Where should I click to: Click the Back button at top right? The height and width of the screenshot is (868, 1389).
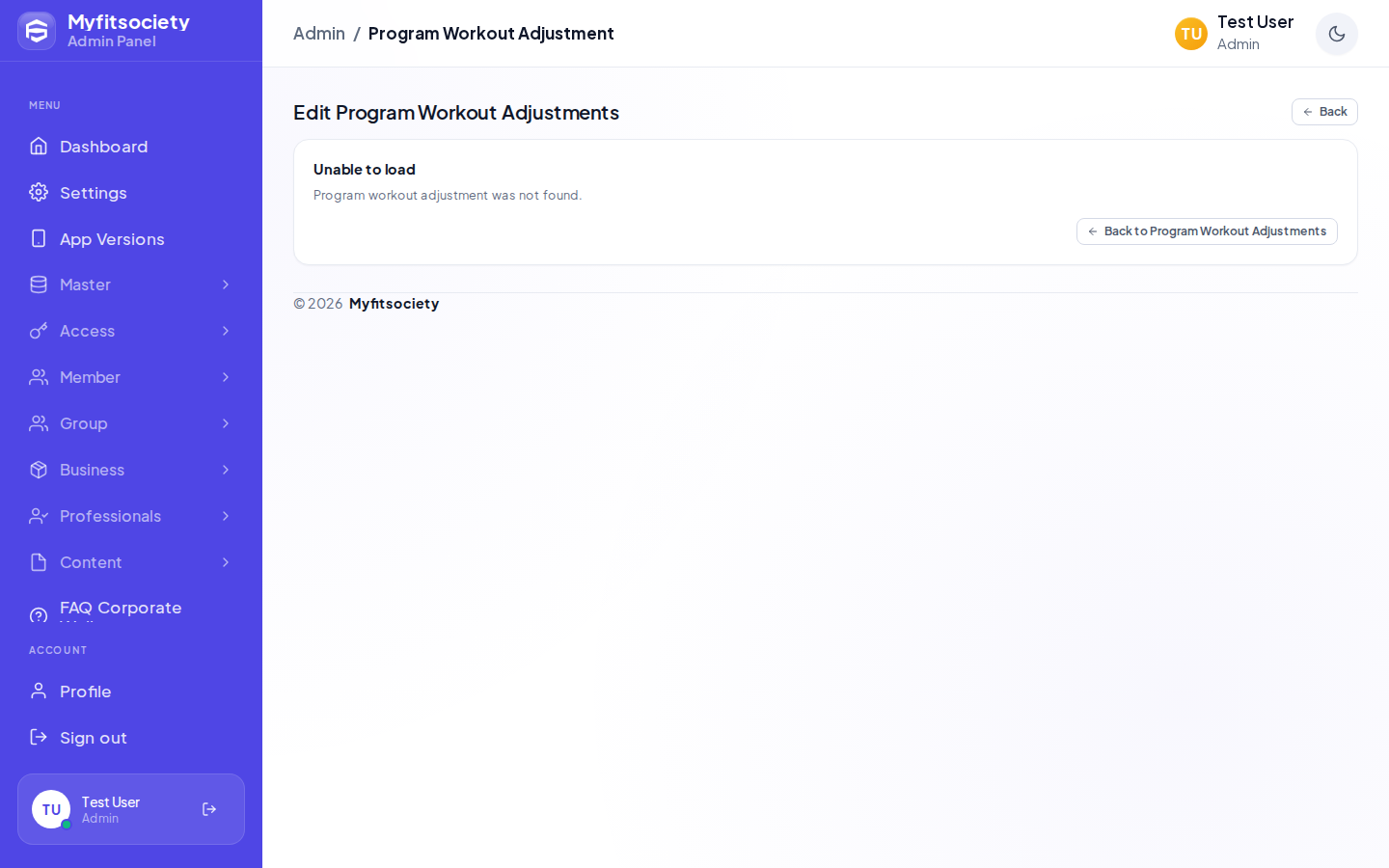pyautogui.click(x=1324, y=112)
